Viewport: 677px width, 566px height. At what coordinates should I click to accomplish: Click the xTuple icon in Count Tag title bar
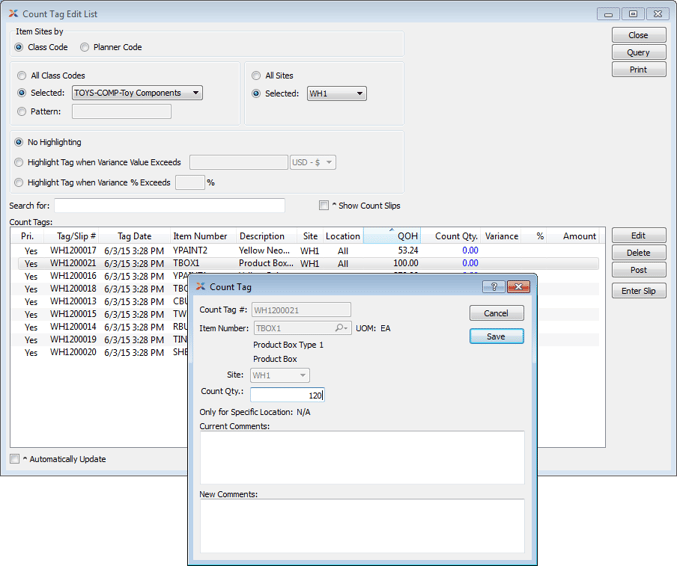[200, 287]
